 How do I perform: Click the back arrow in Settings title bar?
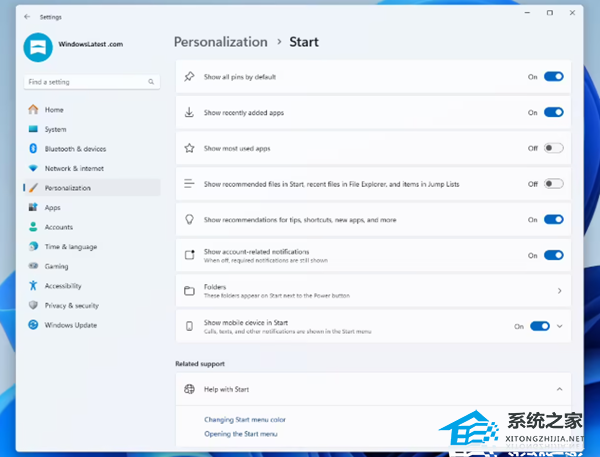point(27,17)
